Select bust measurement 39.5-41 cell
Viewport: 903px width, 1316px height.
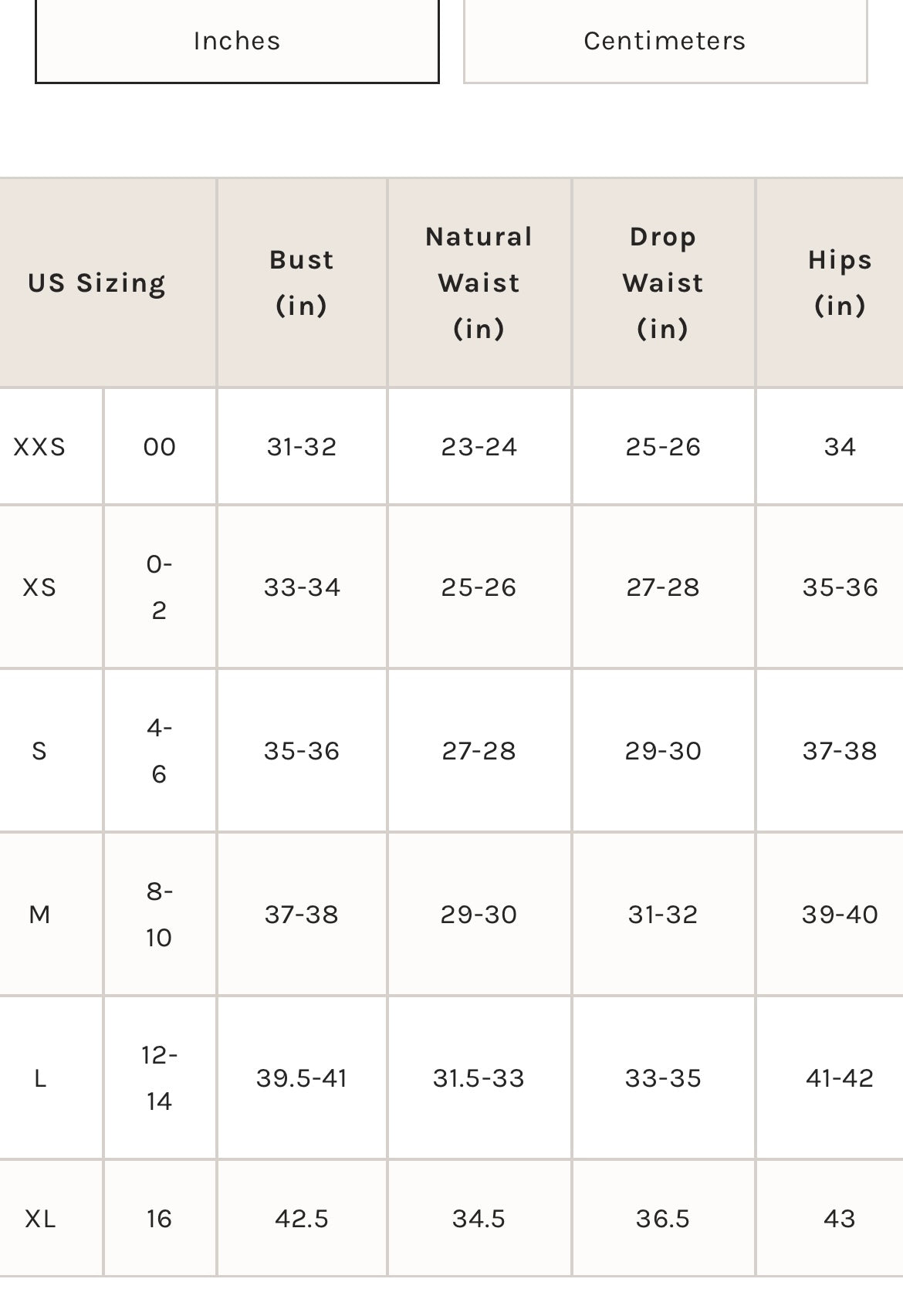(302, 1078)
